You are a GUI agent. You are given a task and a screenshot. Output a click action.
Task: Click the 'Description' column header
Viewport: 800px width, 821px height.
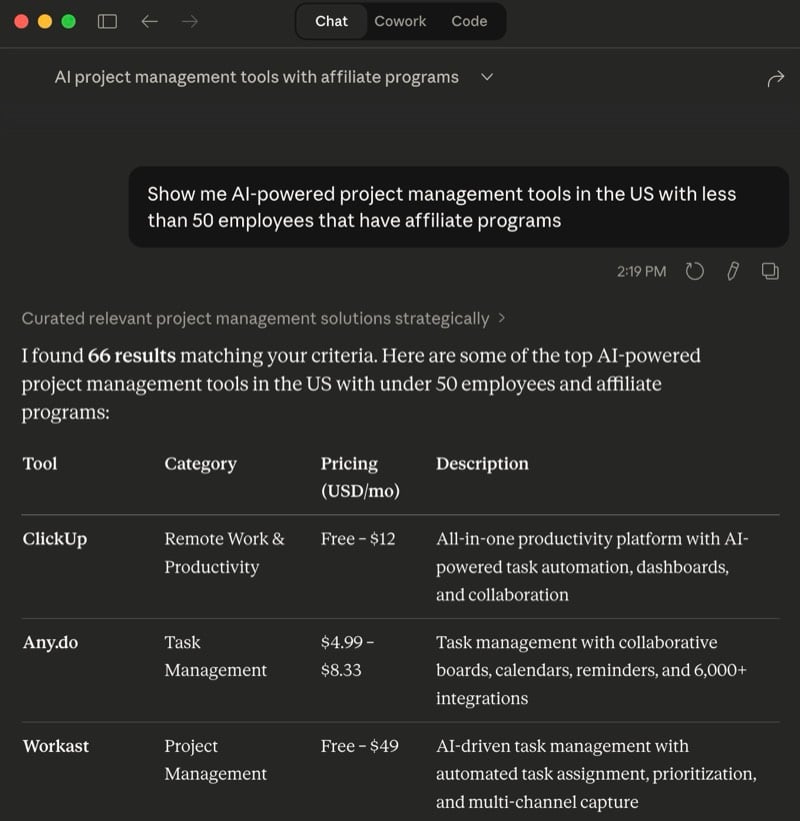[482, 464]
